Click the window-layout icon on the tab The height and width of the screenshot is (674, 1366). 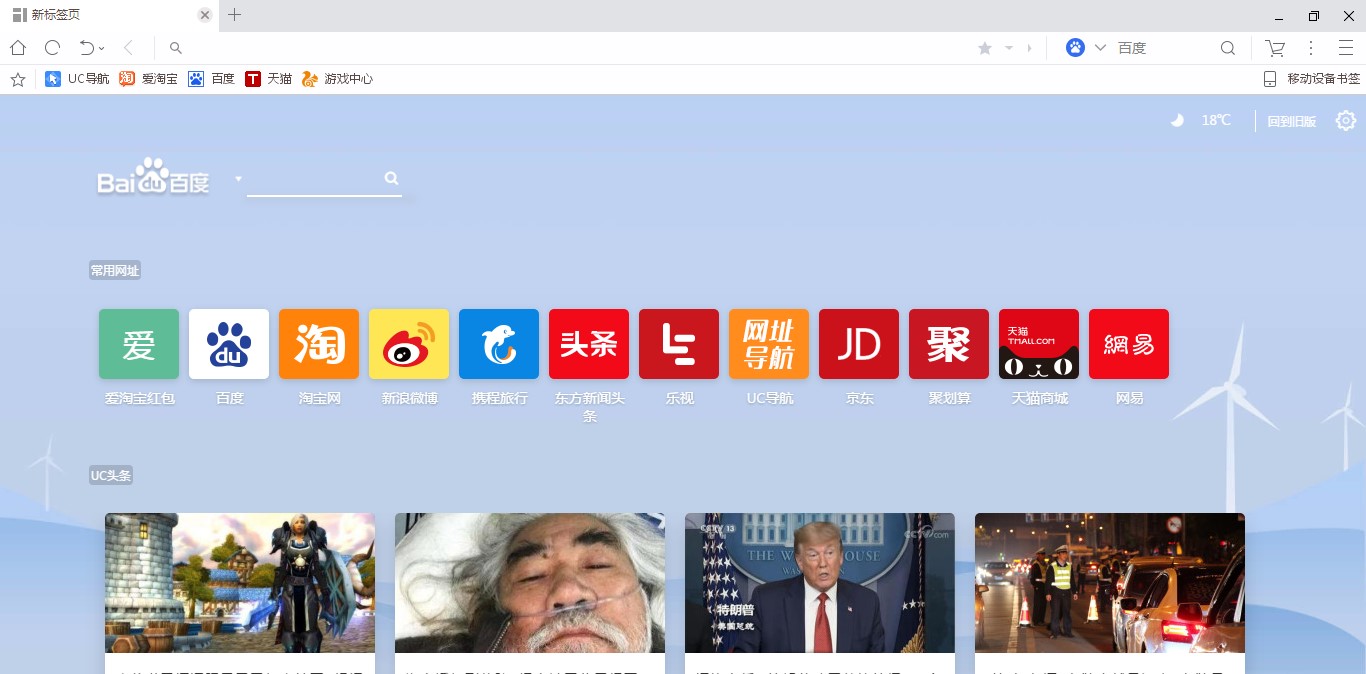pos(19,15)
